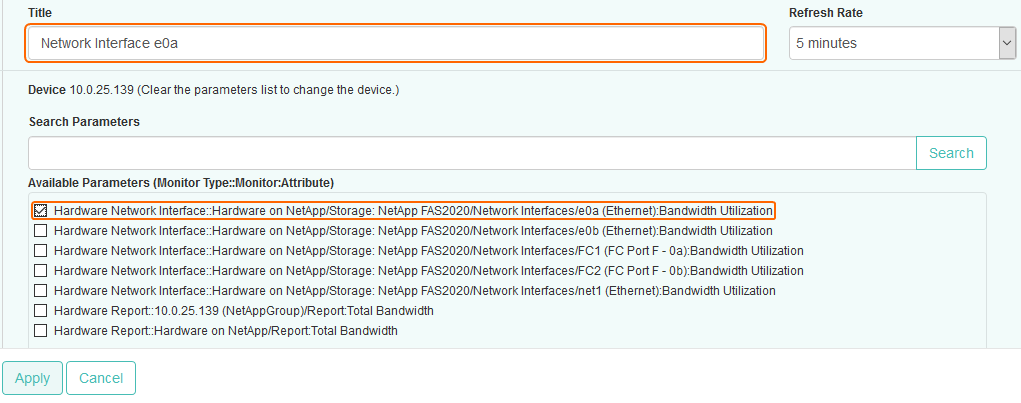Uncheck the e0a Bandwidth Utilization checkbox

tap(40, 211)
